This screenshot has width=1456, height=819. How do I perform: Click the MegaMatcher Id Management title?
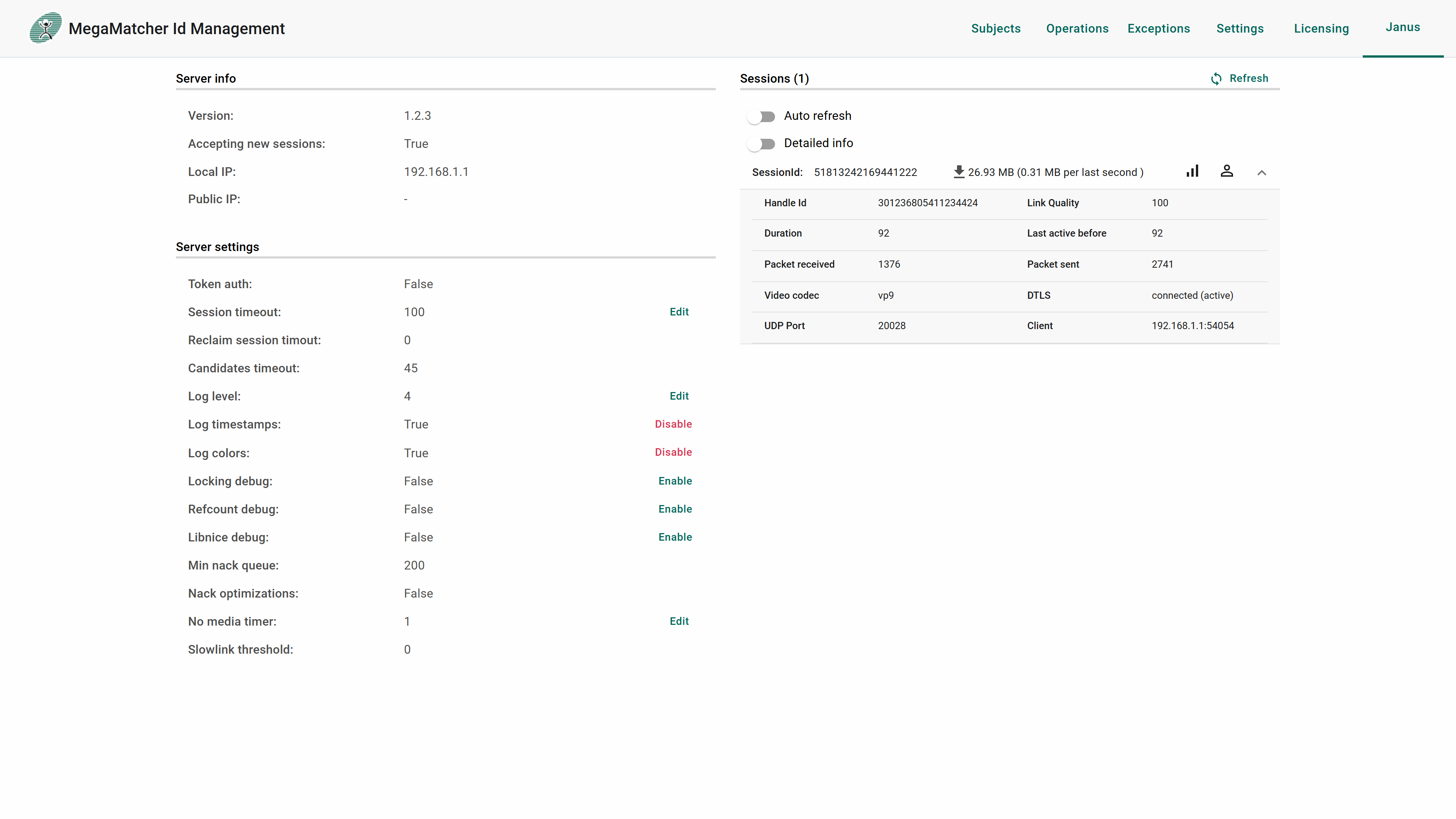point(176,28)
